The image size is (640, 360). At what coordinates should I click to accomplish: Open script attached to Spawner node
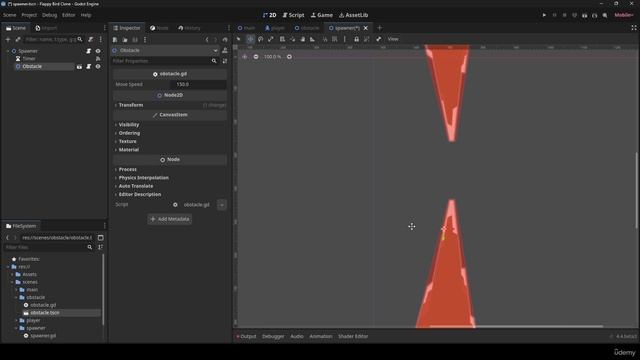point(89,51)
